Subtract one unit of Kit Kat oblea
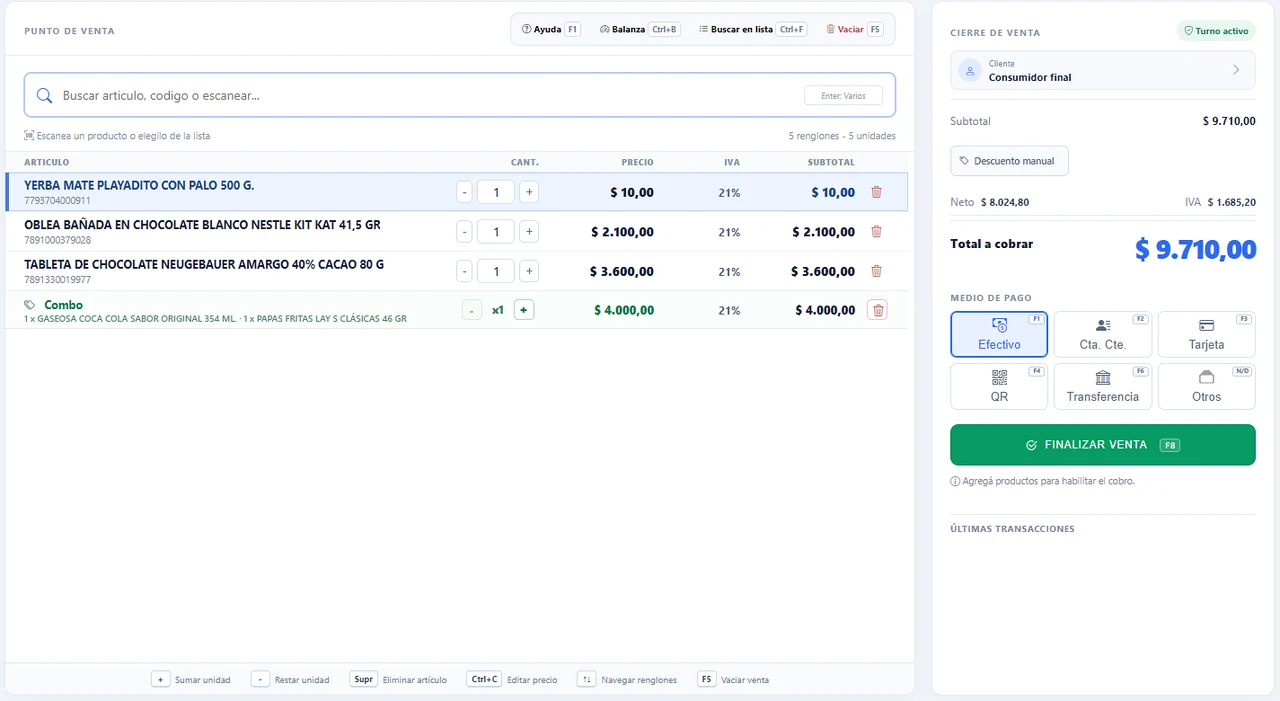 tap(464, 232)
